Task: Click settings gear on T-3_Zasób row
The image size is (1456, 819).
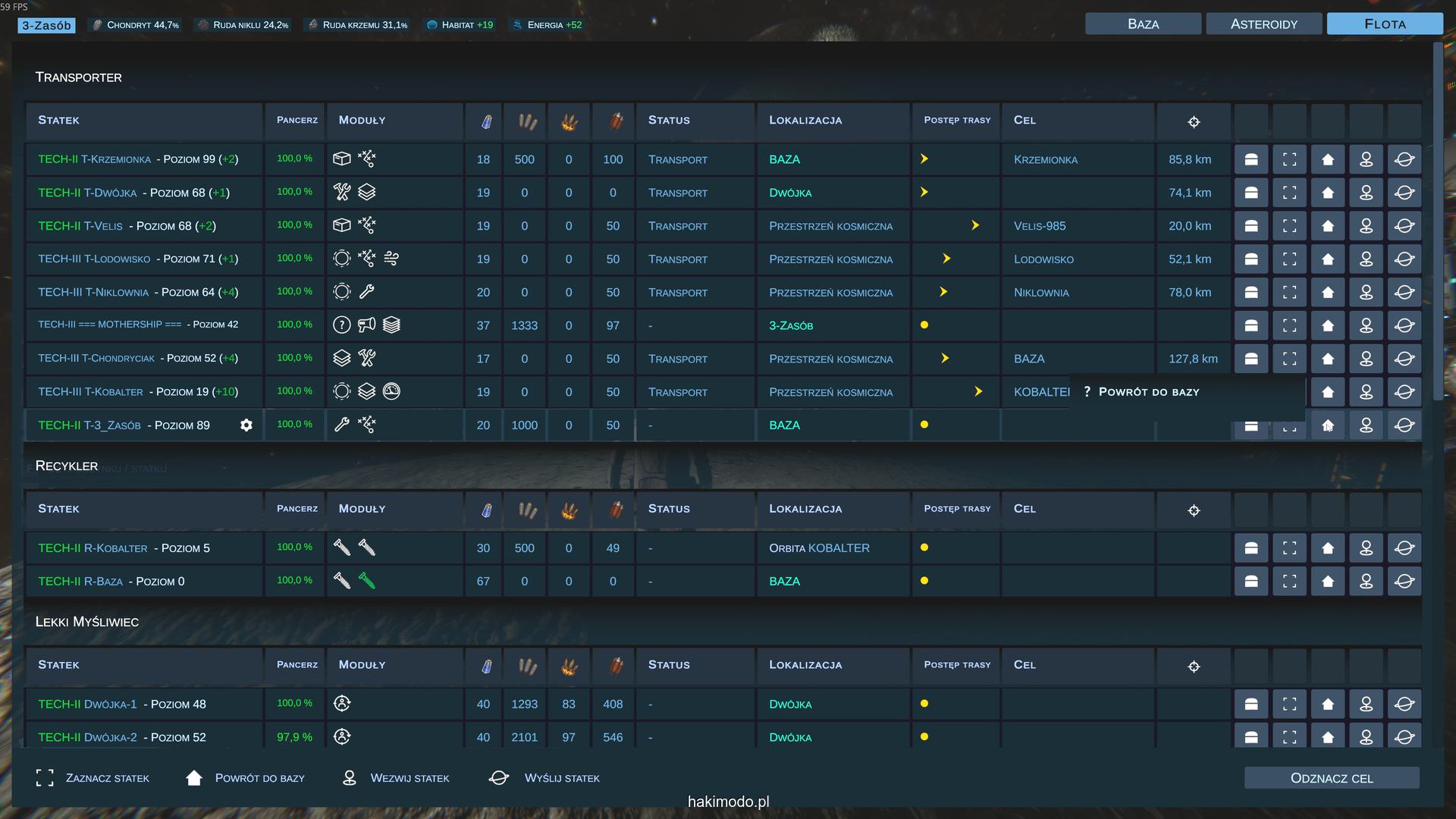Action: (246, 425)
